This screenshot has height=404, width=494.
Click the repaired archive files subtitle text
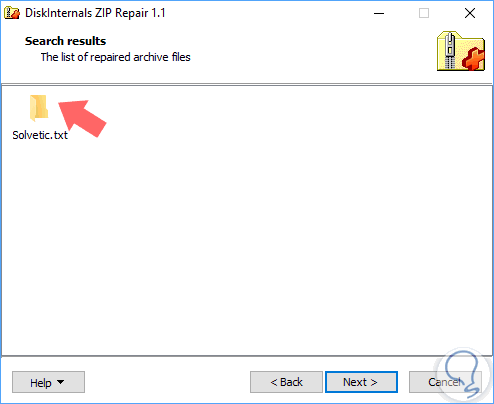pos(115,57)
